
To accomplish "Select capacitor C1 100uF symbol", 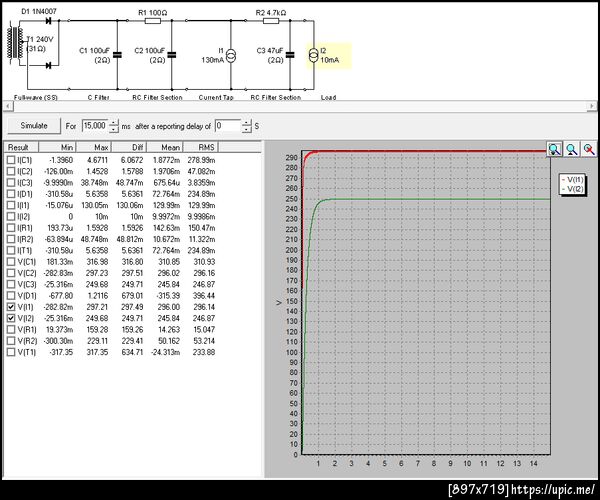I will (x=117, y=55).
